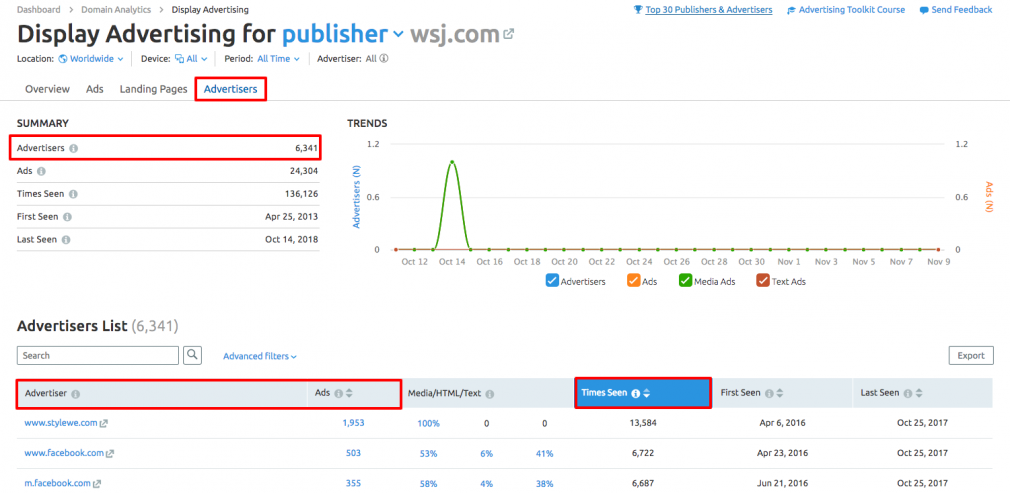The height and width of the screenshot is (493, 1010).
Task: Click the magnifier search button
Action: tap(193, 355)
